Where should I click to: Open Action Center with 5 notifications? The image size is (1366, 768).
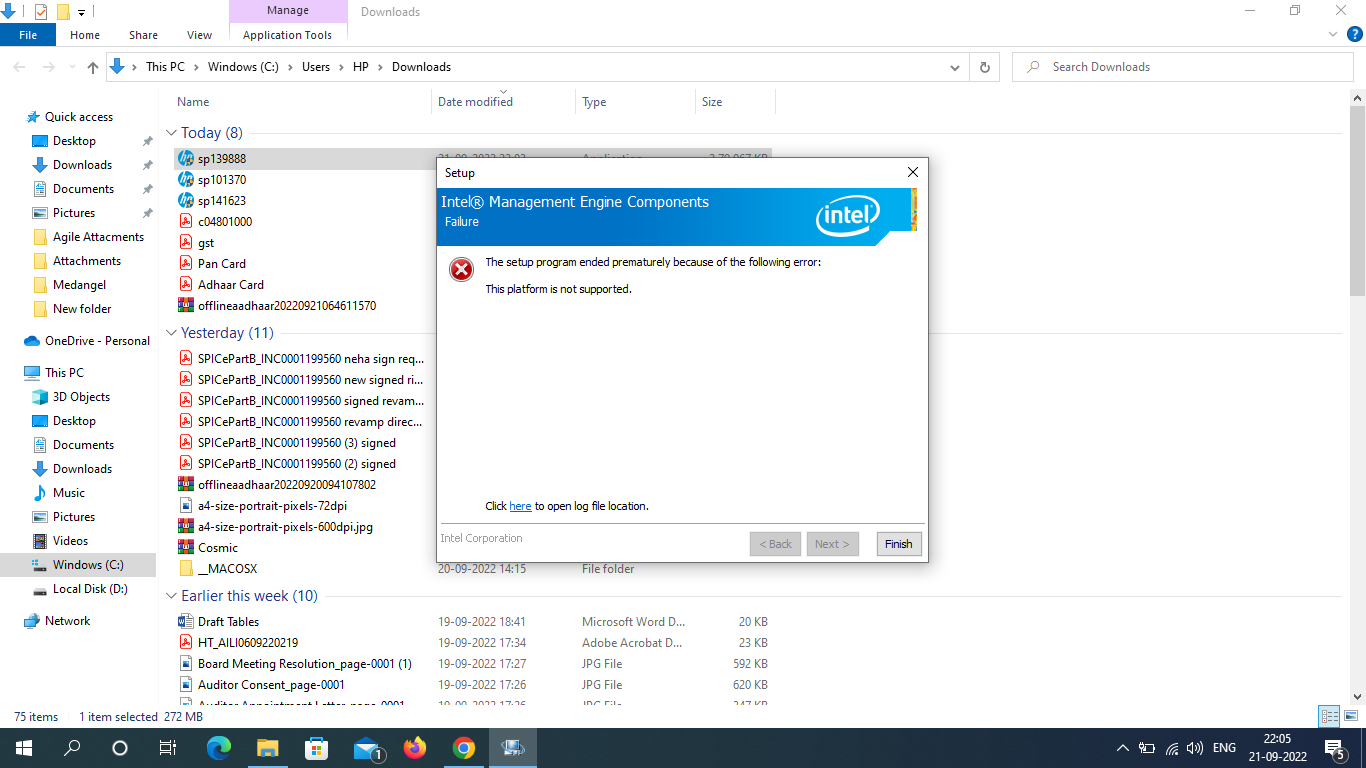(1333, 747)
